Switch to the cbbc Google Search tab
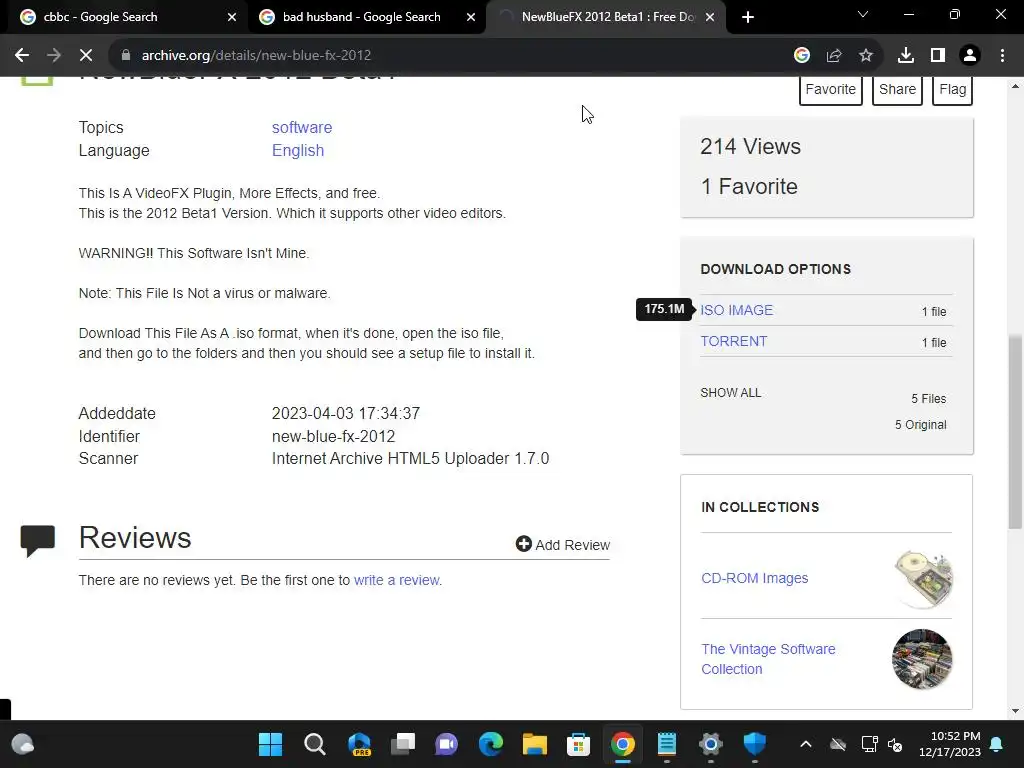This screenshot has width=1024, height=768. coord(124,17)
